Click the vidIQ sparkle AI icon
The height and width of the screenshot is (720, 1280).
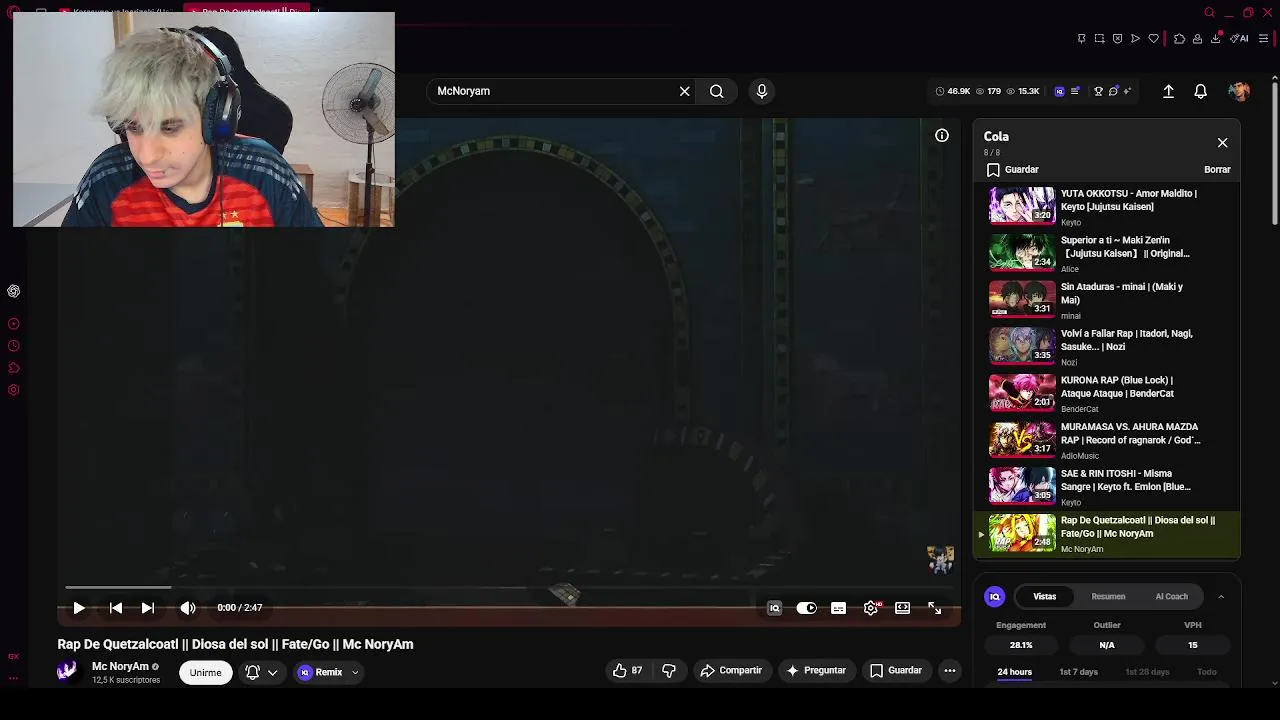pyautogui.click(x=1127, y=91)
